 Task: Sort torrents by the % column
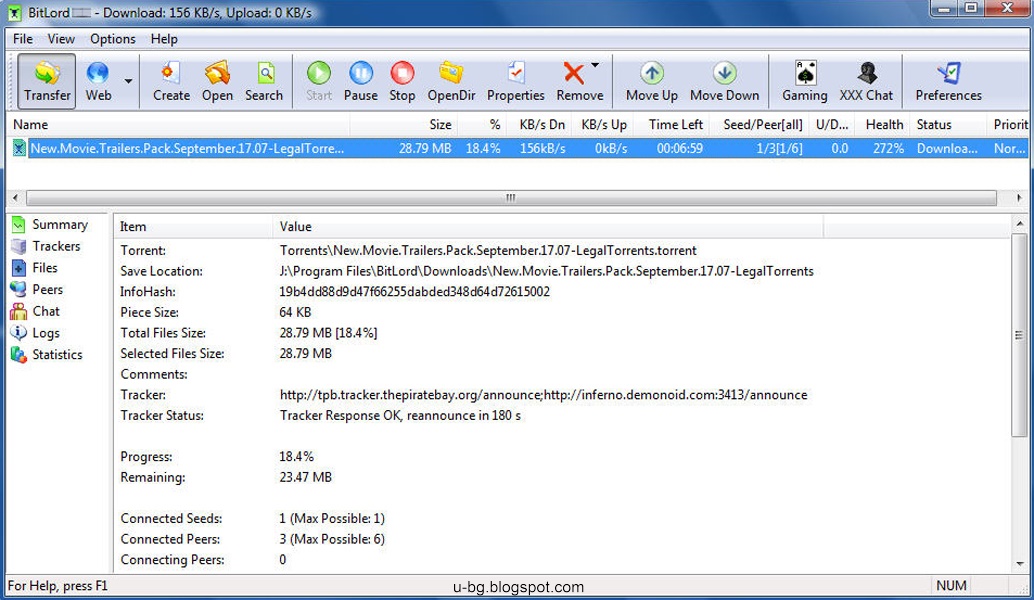481,125
